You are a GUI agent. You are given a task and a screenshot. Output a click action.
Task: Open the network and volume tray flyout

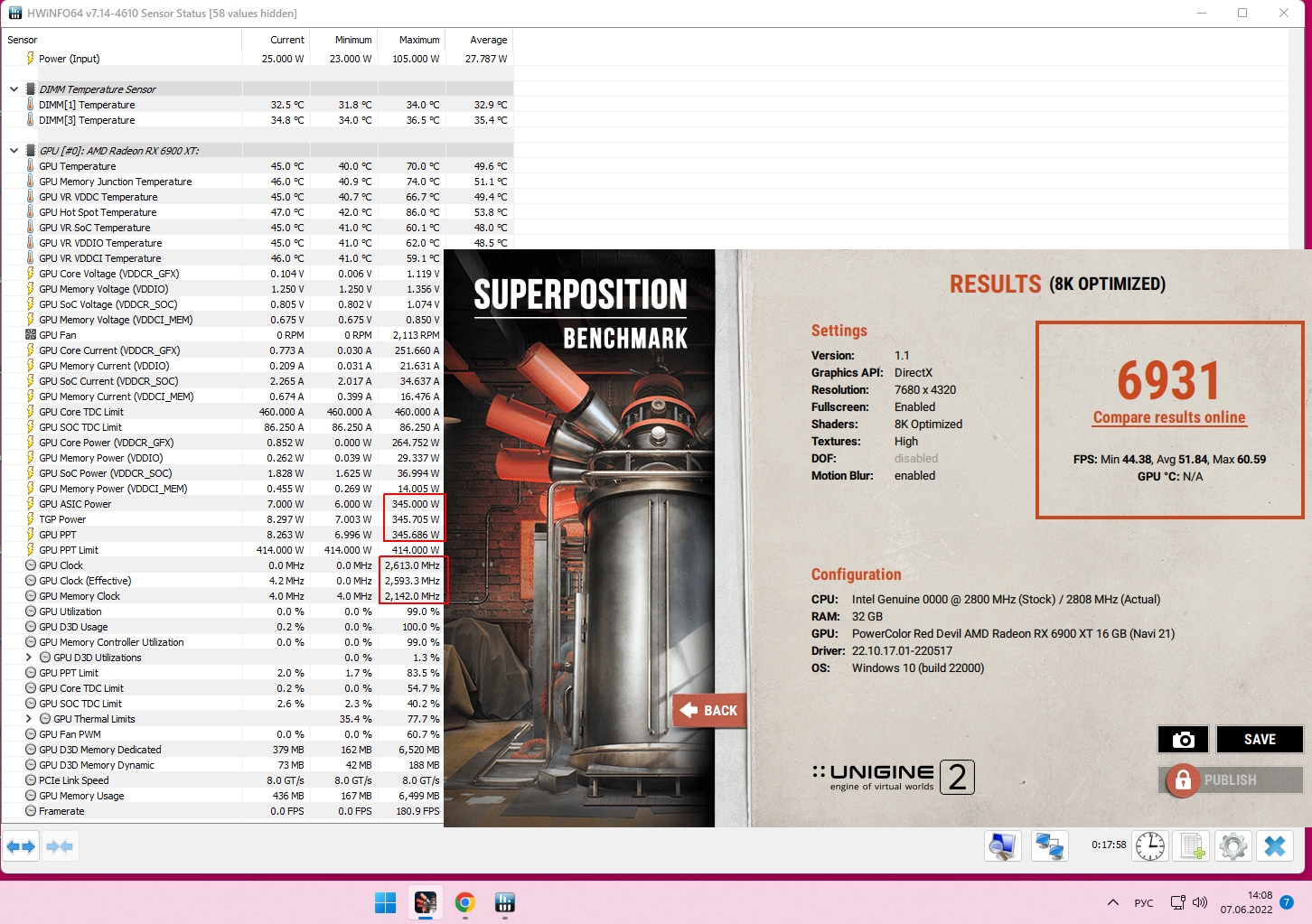(x=1189, y=902)
